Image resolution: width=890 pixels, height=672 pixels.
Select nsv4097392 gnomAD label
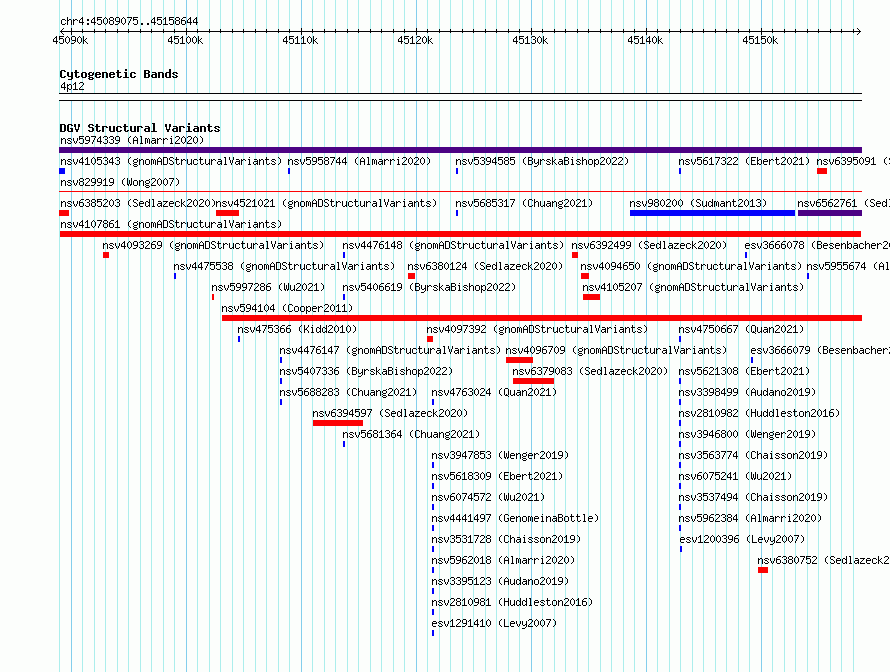coord(537,329)
